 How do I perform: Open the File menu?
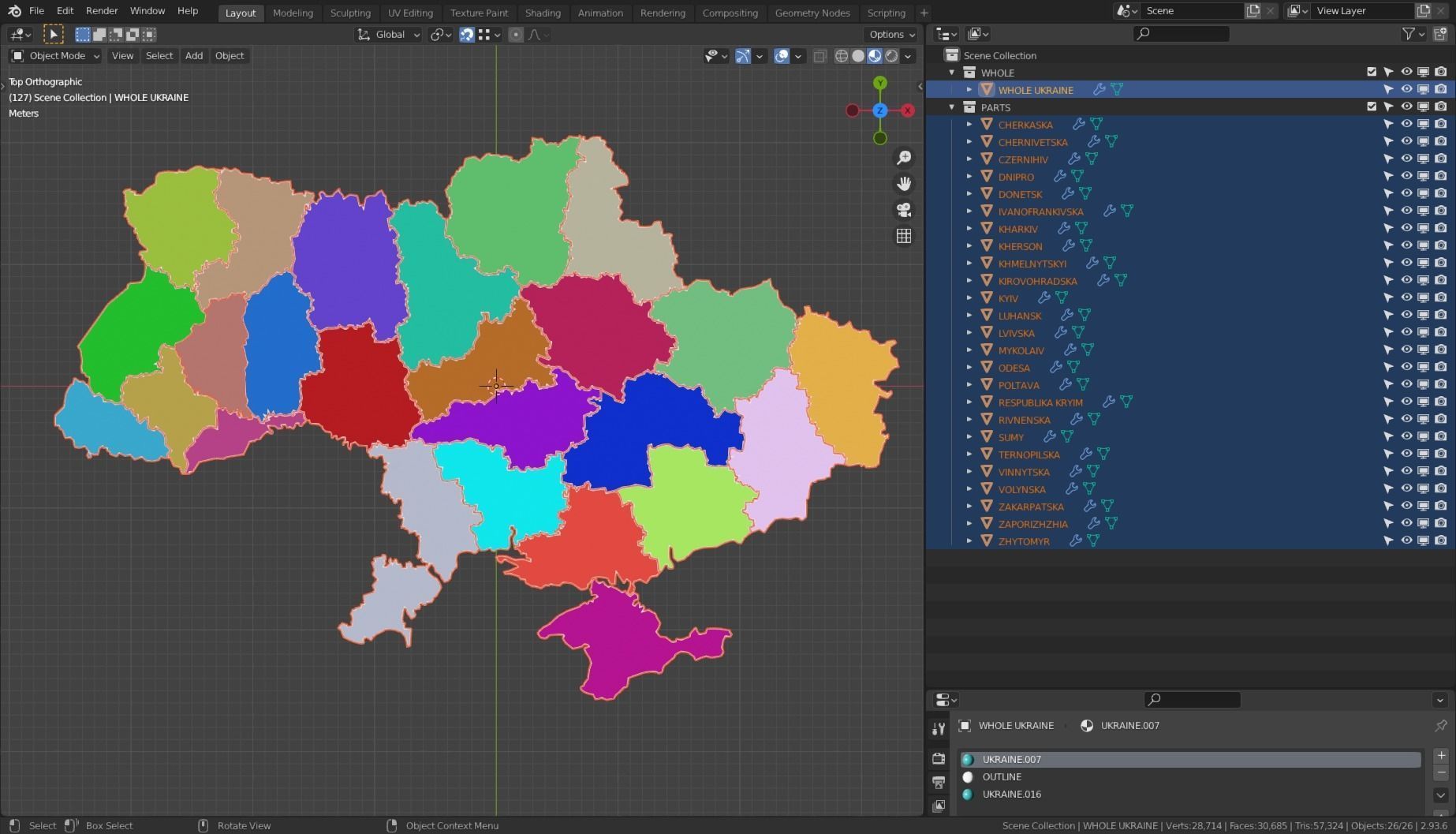[x=36, y=11]
